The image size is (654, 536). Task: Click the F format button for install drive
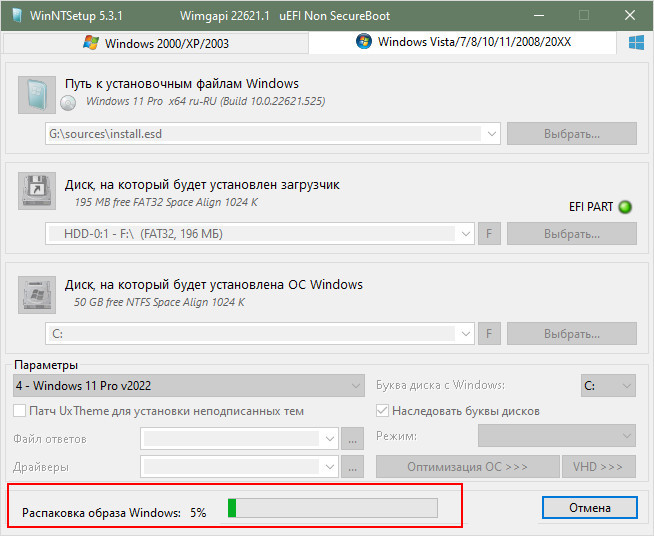(489, 334)
